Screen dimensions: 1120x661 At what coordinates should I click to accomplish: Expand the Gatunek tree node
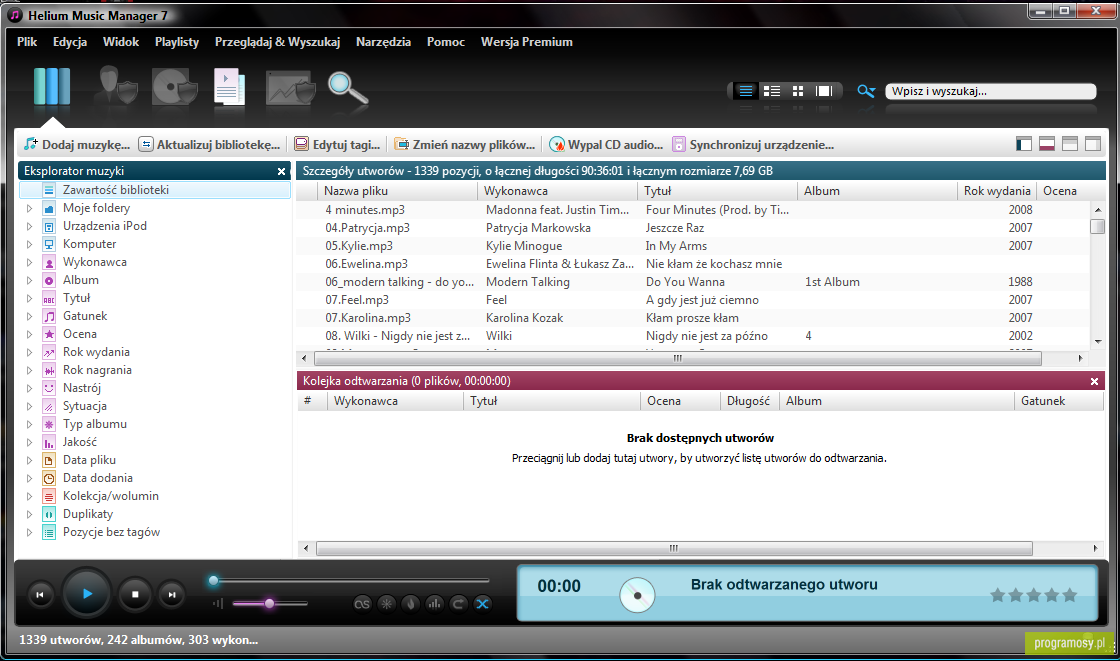click(29, 316)
